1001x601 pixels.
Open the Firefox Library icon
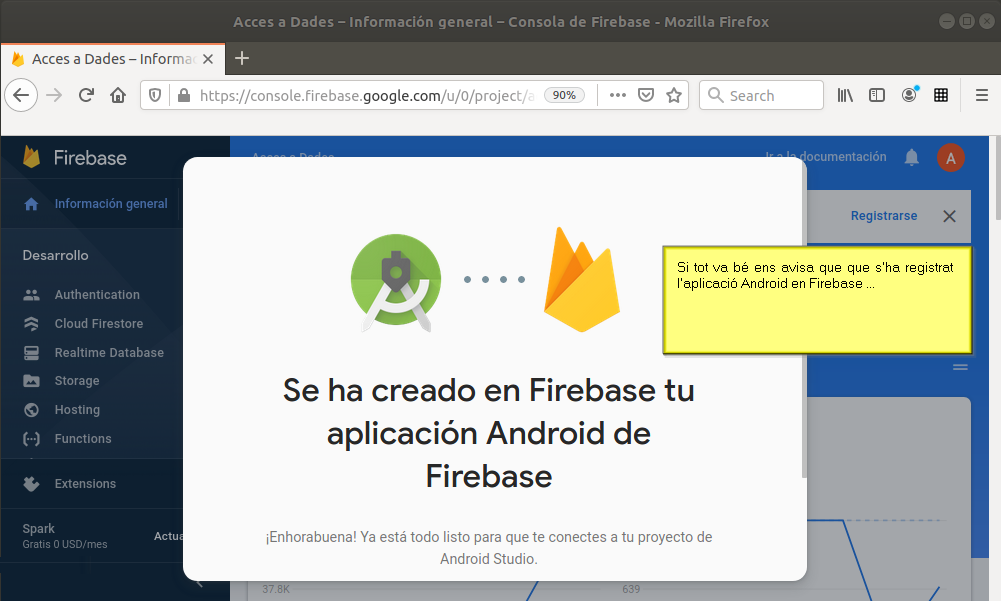845,96
